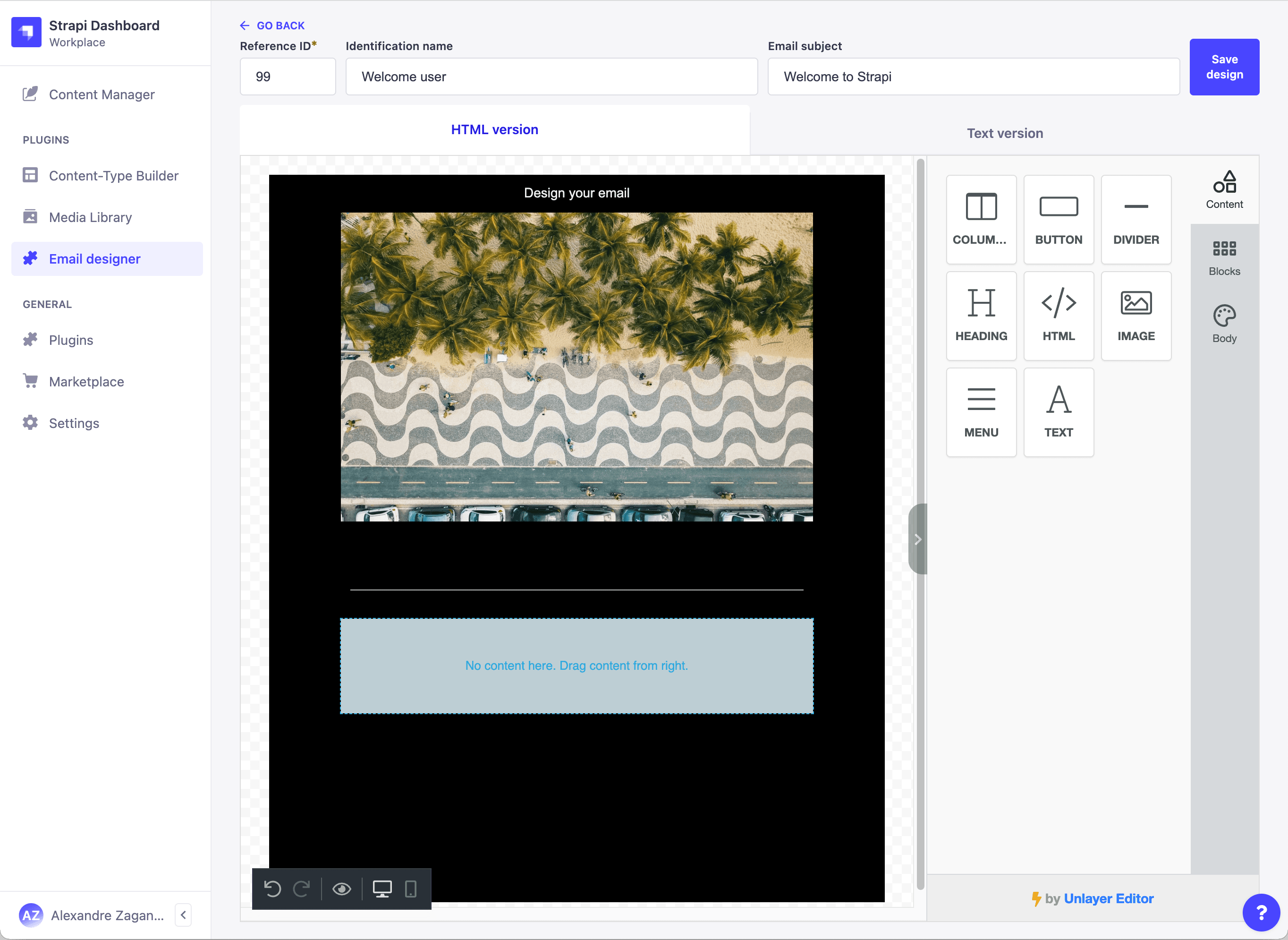
Task: Switch to desktop view mode
Action: (382, 889)
